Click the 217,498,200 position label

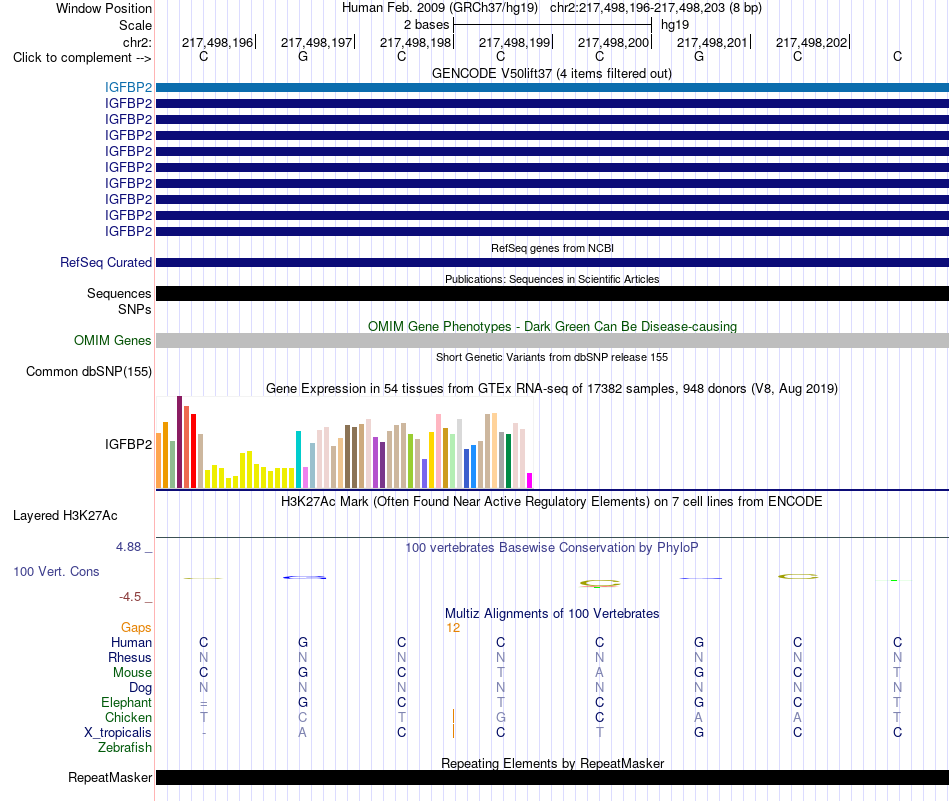click(613, 42)
